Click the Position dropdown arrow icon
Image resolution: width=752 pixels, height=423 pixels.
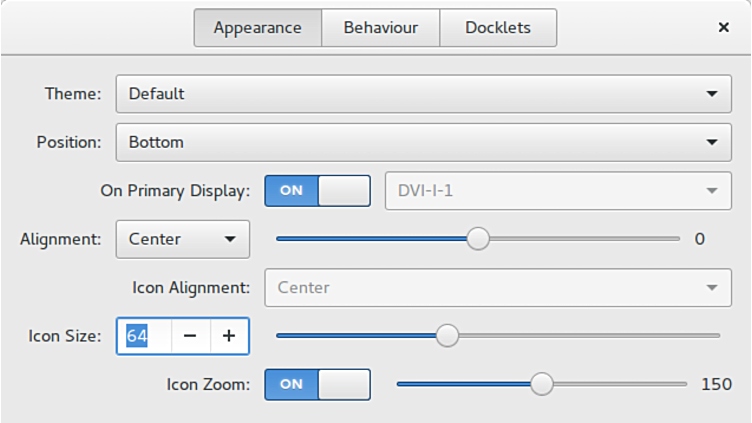(x=712, y=142)
